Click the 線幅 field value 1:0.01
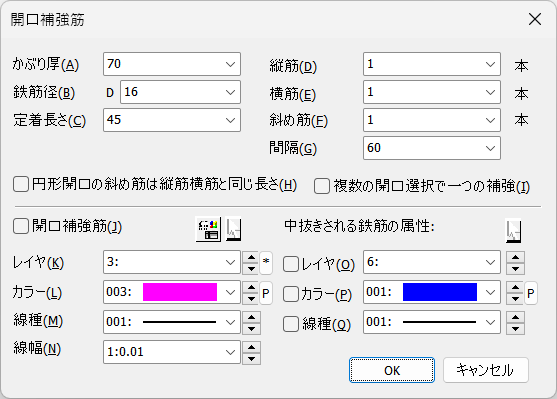Screen dimensions: 557x399 click(125, 352)
